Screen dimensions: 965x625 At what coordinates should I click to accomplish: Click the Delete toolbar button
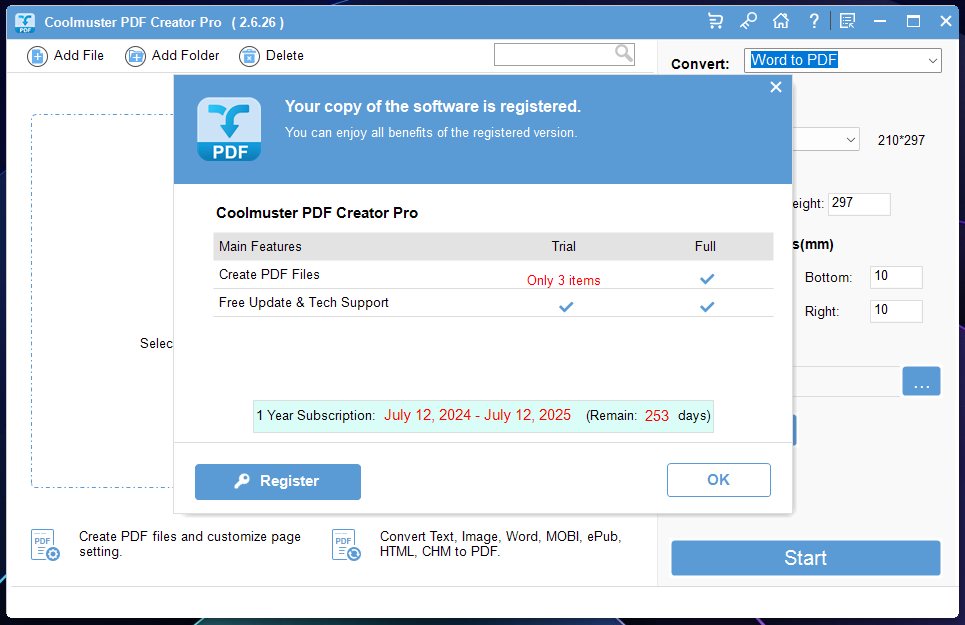tap(272, 56)
